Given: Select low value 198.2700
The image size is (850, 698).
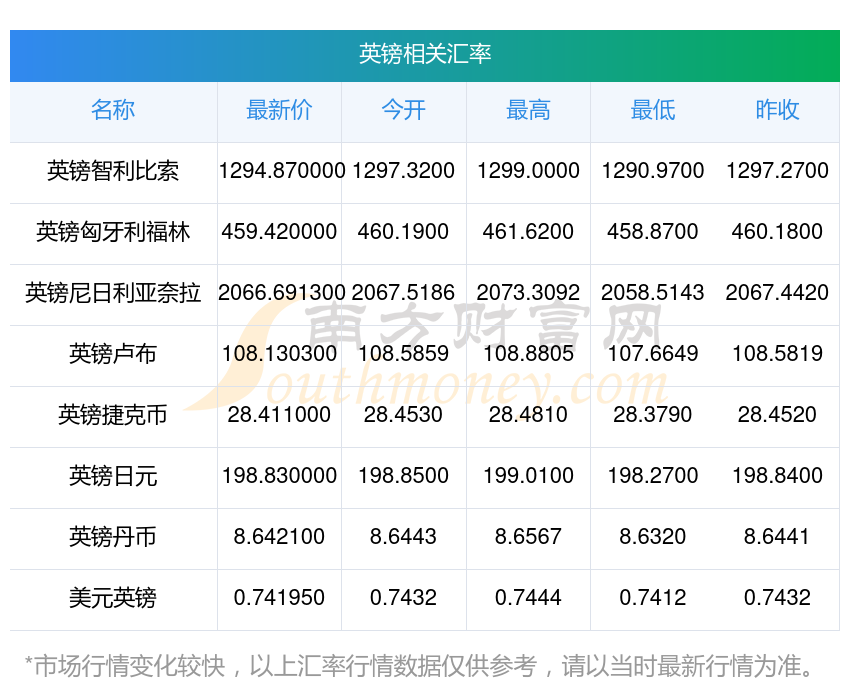Looking at the screenshot, I should click(x=653, y=476).
